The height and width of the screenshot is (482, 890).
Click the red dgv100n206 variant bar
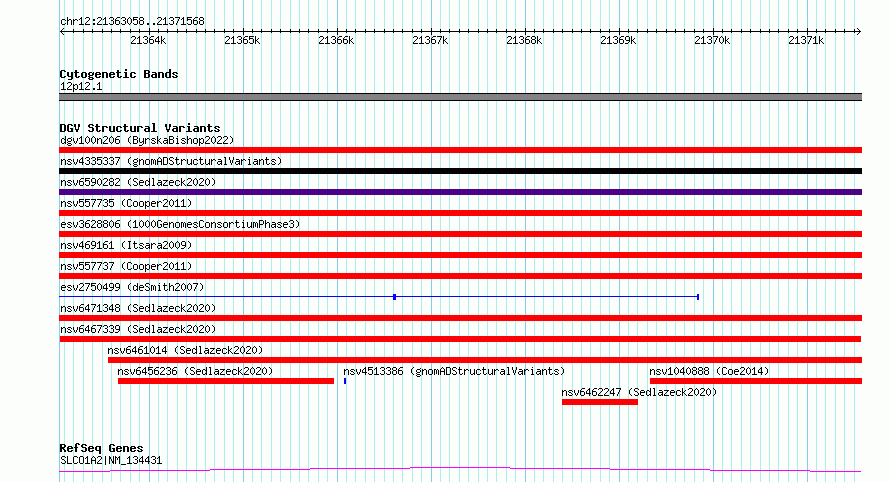460,150
